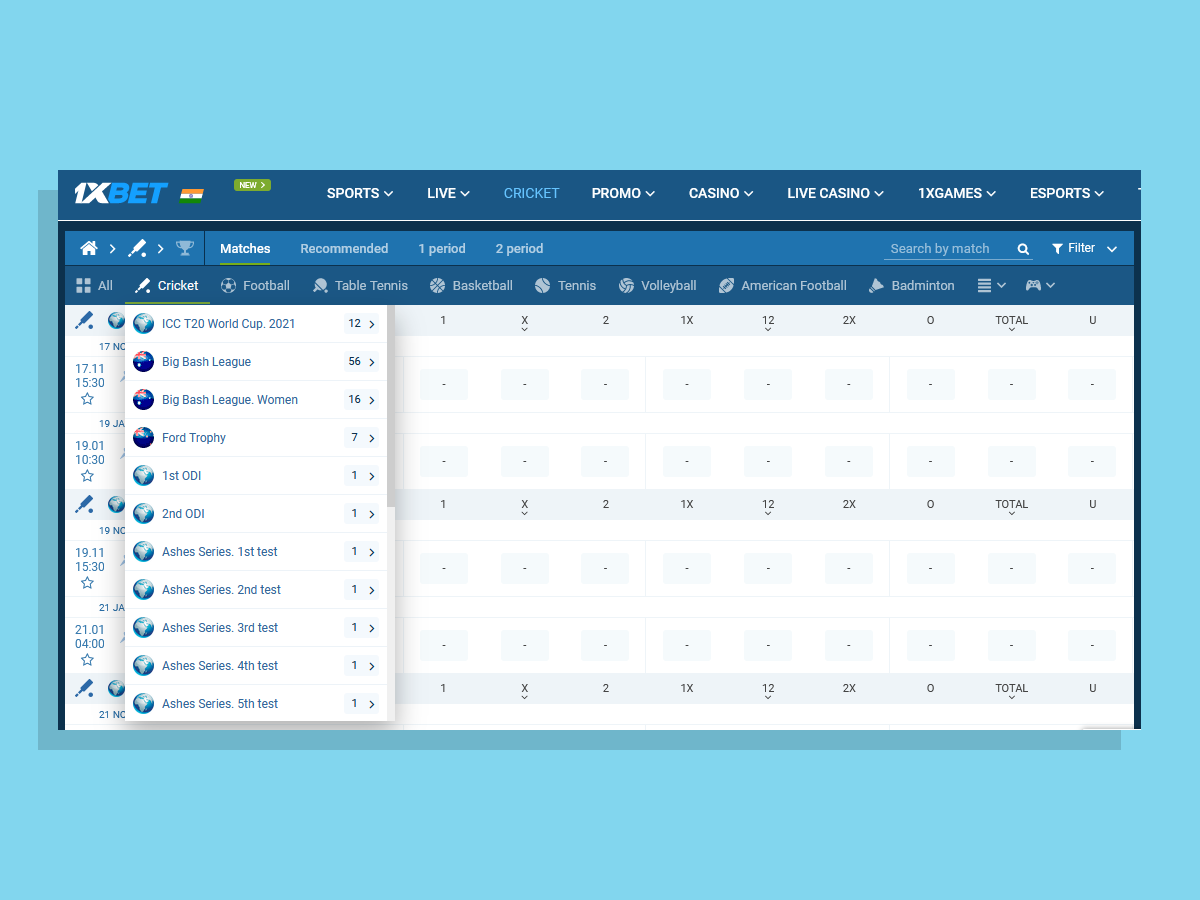Image resolution: width=1200 pixels, height=900 pixels.
Task: Go to the CRICKET nav link
Action: 531,193
